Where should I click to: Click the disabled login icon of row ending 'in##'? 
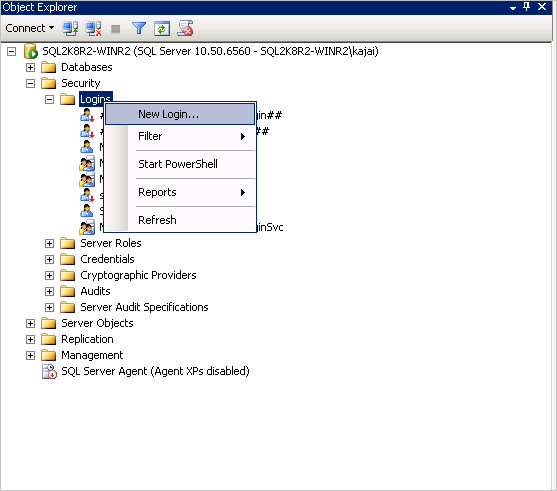pos(87,115)
